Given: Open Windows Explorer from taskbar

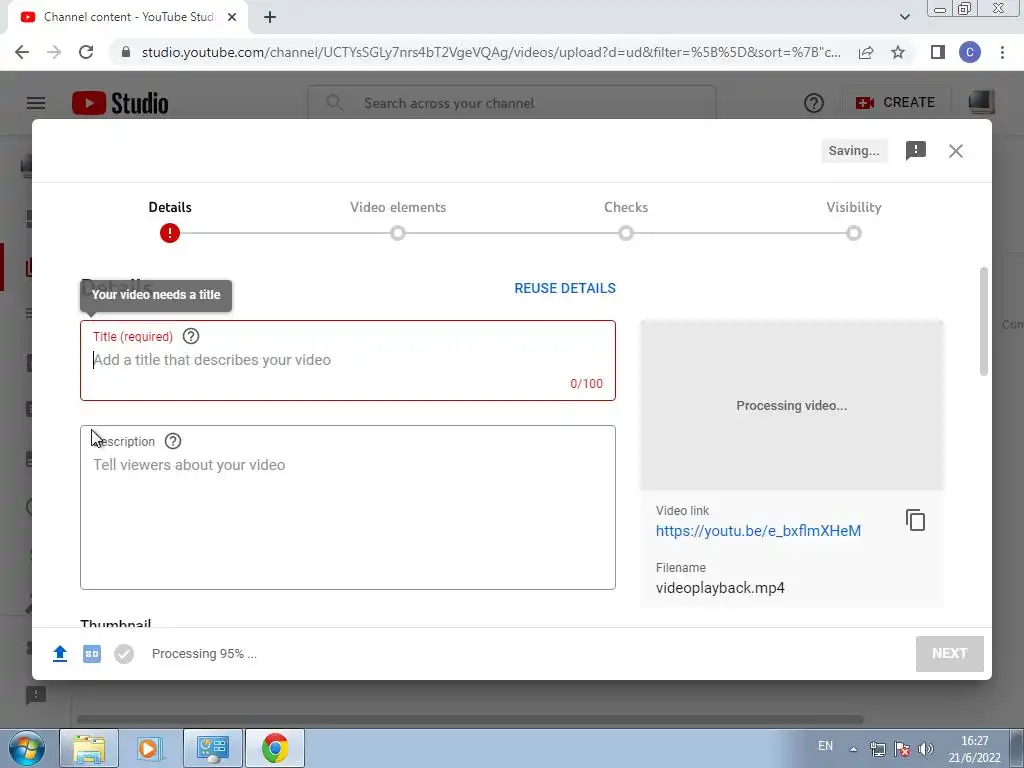Looking at the screenshot, I should 89,748.
